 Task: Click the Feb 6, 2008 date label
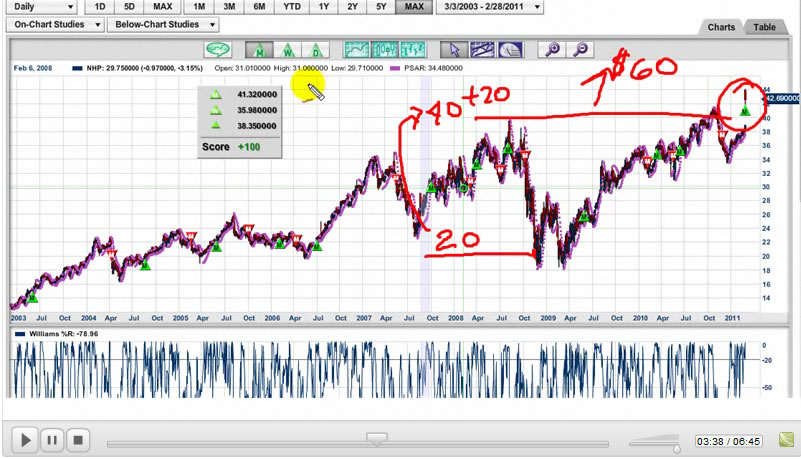pyautogui.click(x=33, y=68)
